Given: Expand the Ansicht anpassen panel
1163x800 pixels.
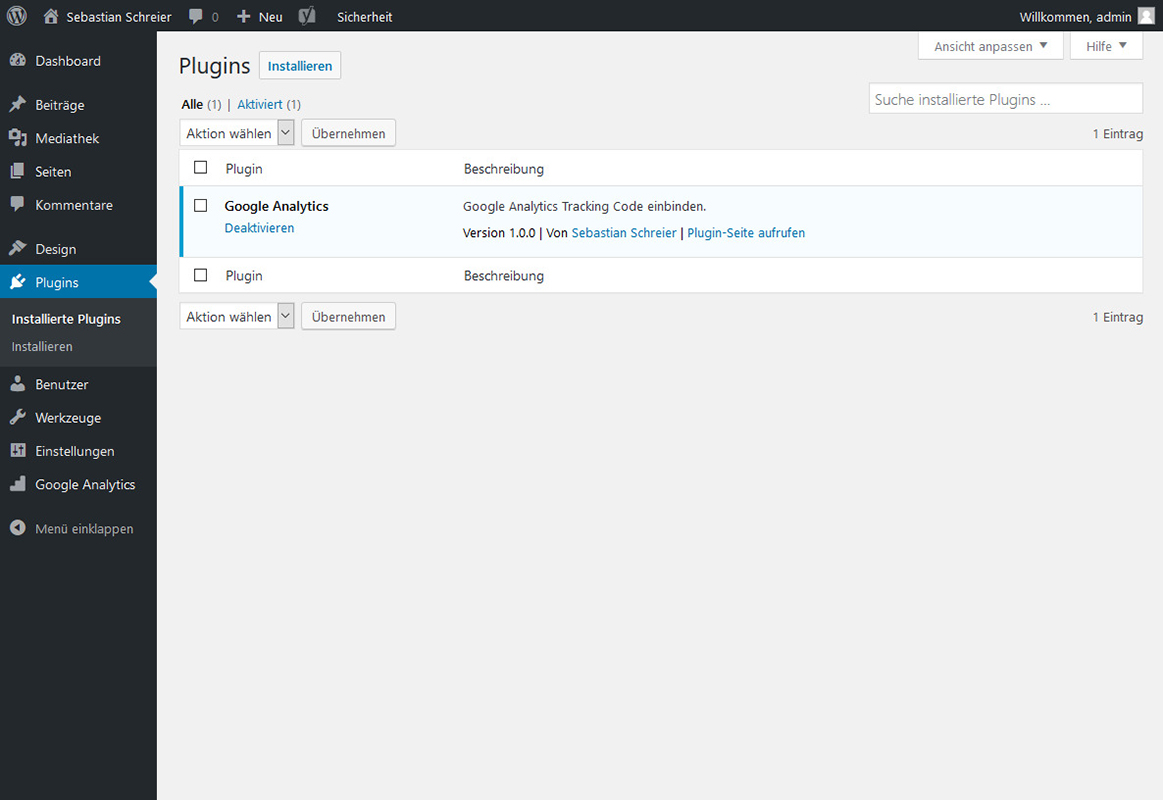Looking at the screenshot, I should pos(990,46).
